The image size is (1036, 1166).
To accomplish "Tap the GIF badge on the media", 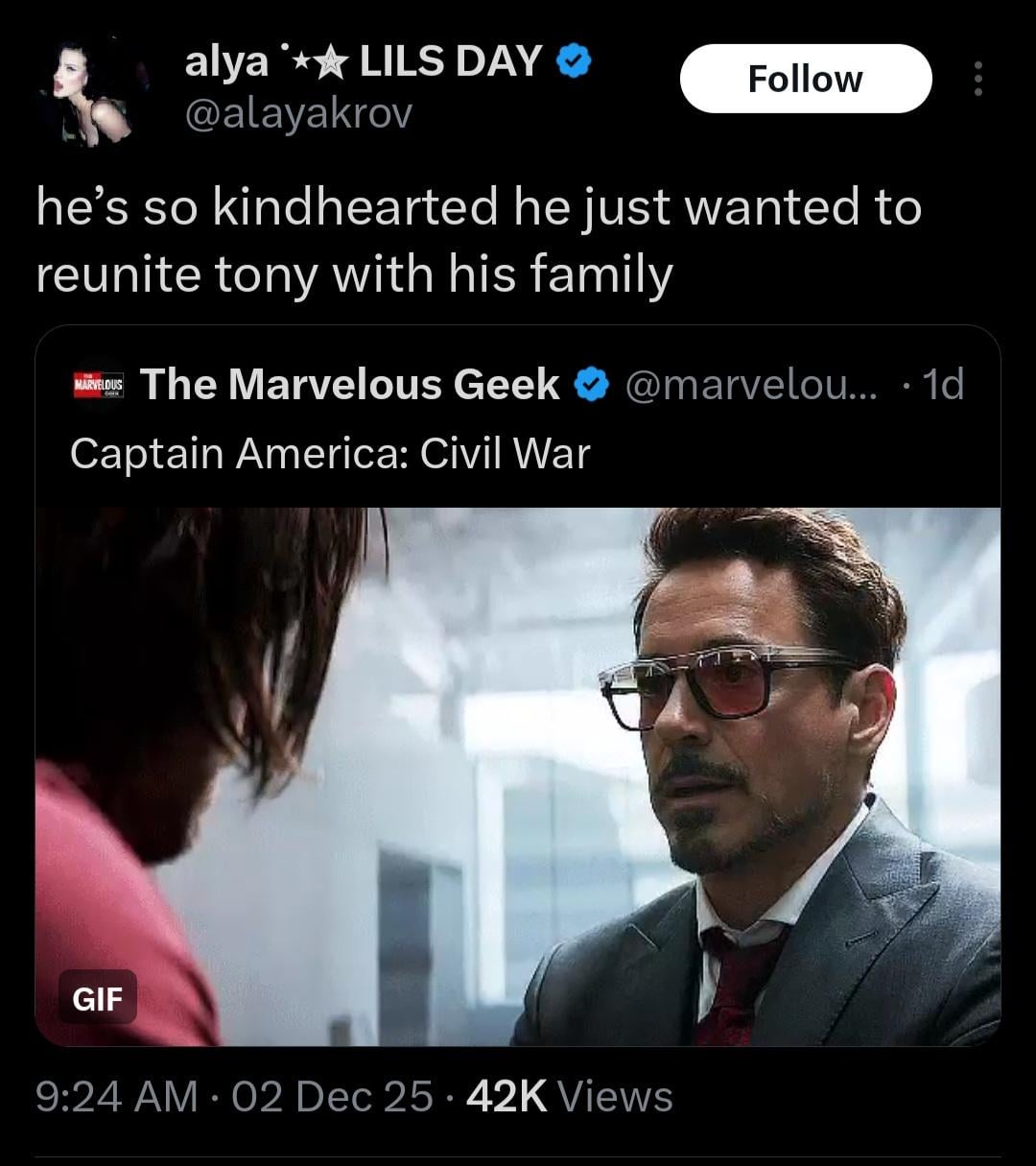I will [98, 999].
